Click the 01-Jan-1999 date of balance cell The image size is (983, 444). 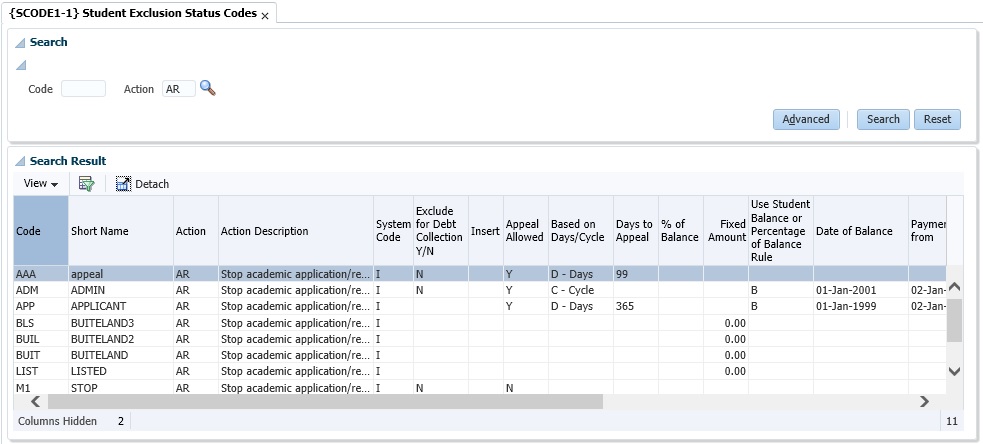tap(861, 307)
